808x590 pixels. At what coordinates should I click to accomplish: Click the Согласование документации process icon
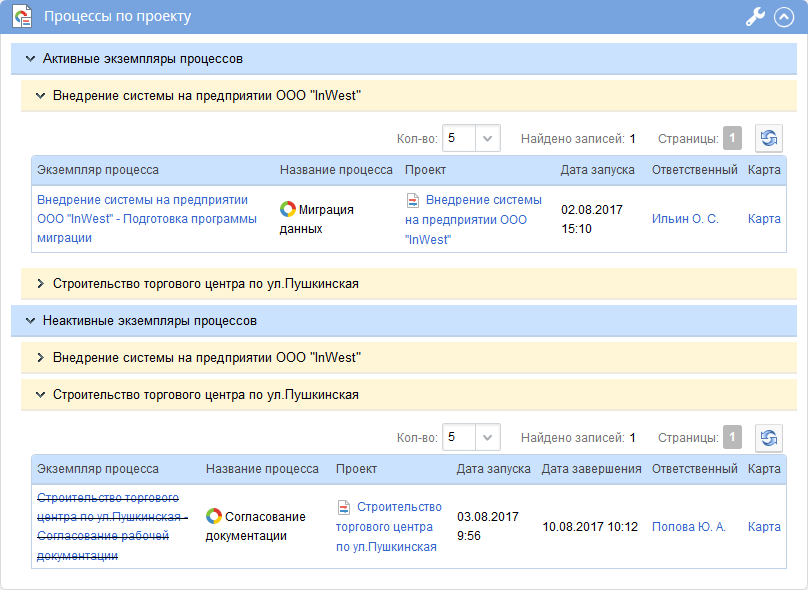(213, 516)
